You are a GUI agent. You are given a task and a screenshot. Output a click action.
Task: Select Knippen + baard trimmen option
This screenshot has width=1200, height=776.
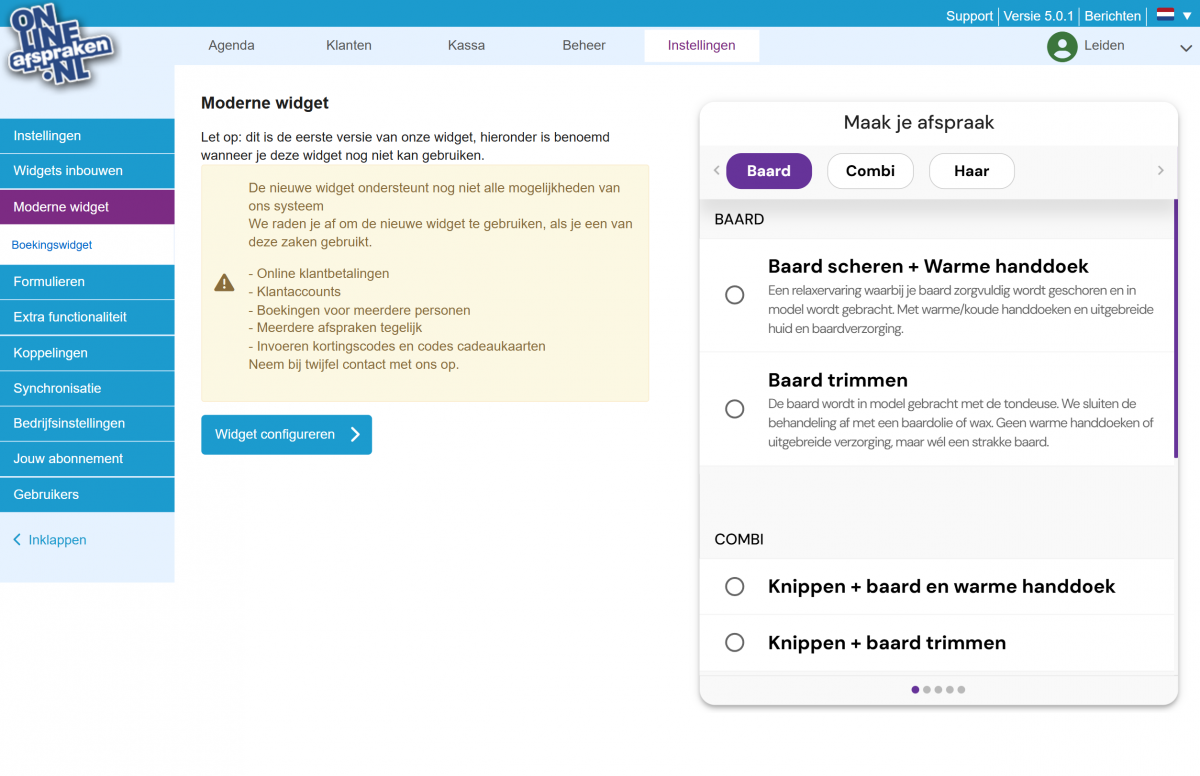(734, 643)
